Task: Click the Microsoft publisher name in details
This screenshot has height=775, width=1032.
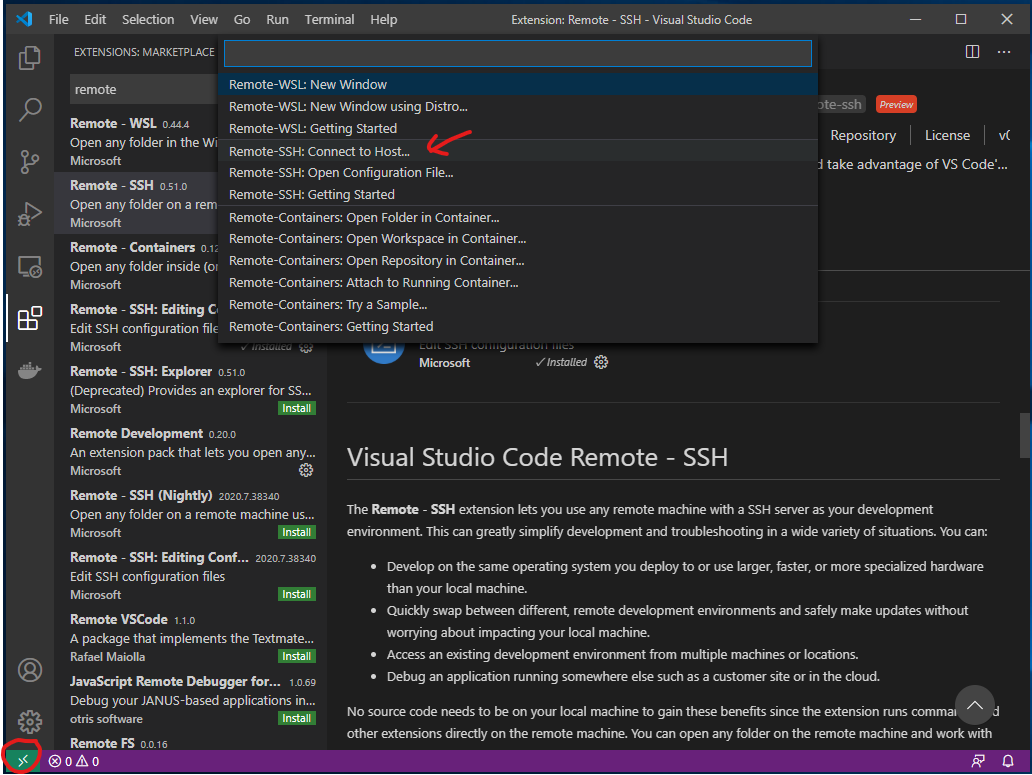Action: 444,362
